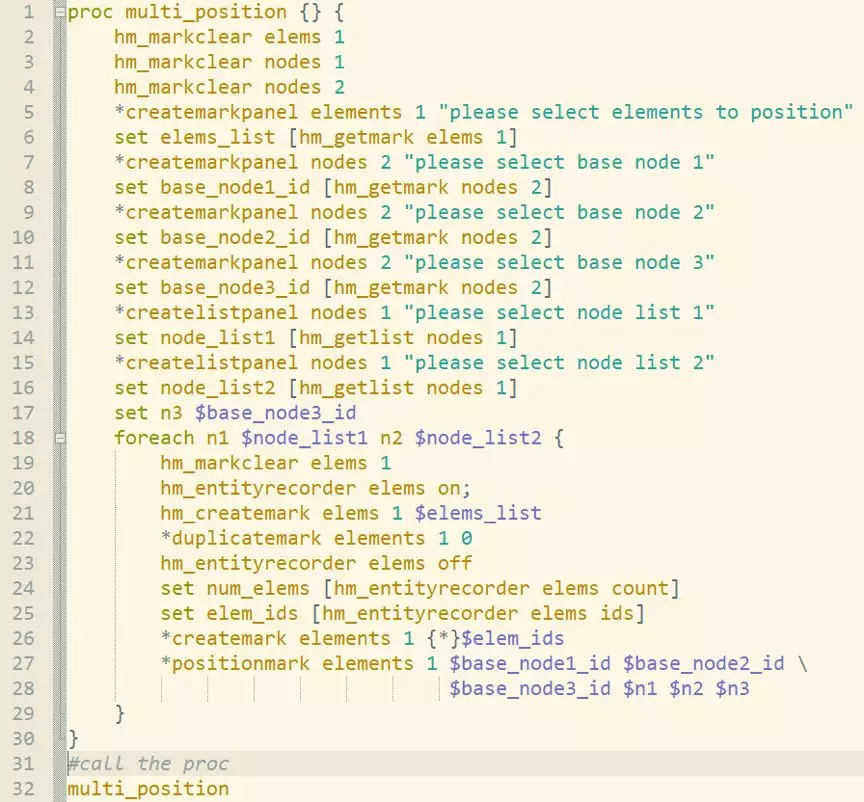Collapse the proc multi_position fold marker
Viewport: 864px width, 802px height.
point(60,13)
